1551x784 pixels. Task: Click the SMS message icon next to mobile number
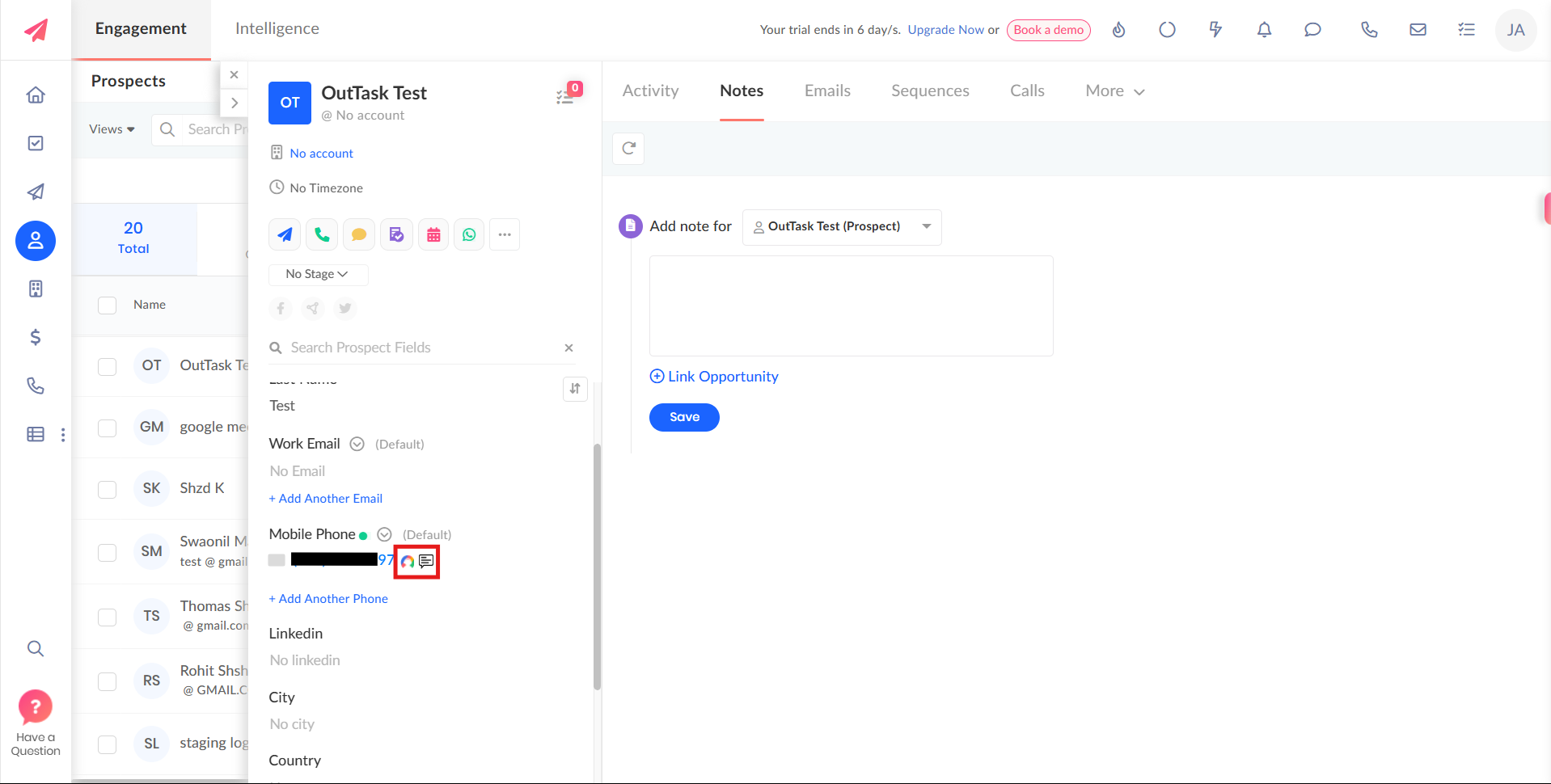(427, 561)
